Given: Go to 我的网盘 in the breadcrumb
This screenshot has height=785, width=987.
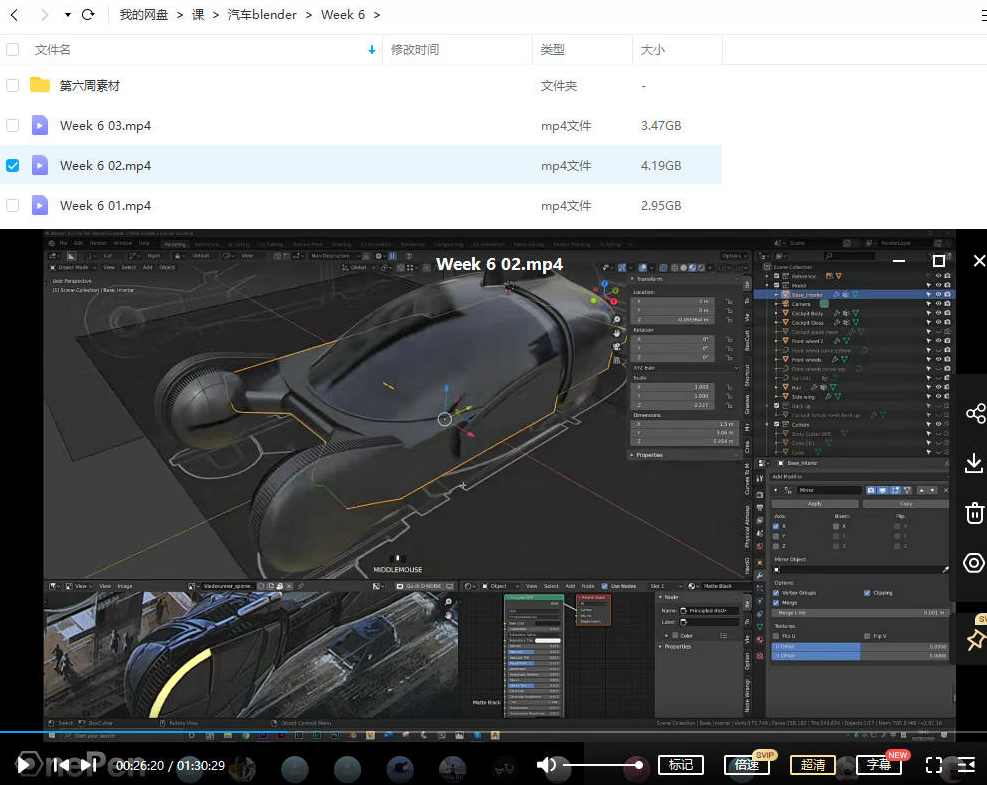Looking at the screenshot, I should pos(144,15).
